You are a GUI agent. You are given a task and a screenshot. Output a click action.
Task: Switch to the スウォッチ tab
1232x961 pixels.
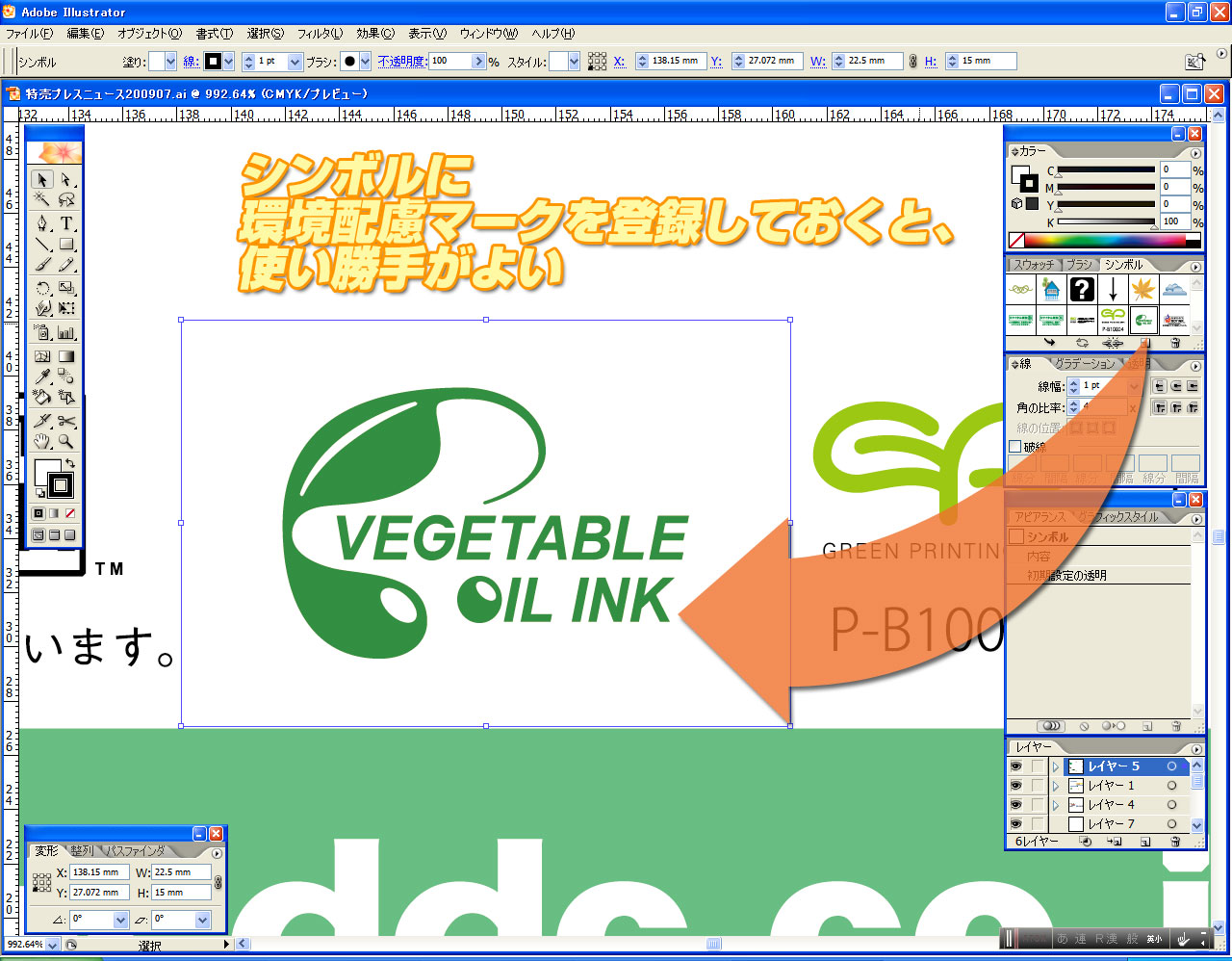tap(1034, 265)
